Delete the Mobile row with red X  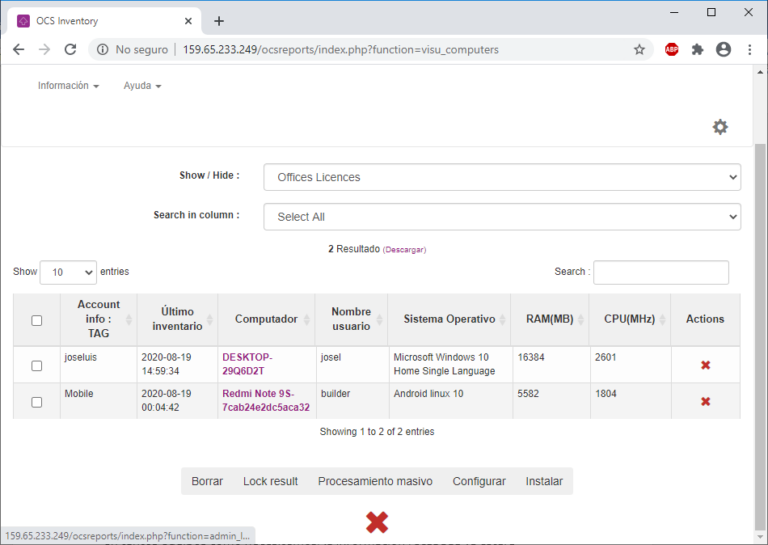coord(705,401)
